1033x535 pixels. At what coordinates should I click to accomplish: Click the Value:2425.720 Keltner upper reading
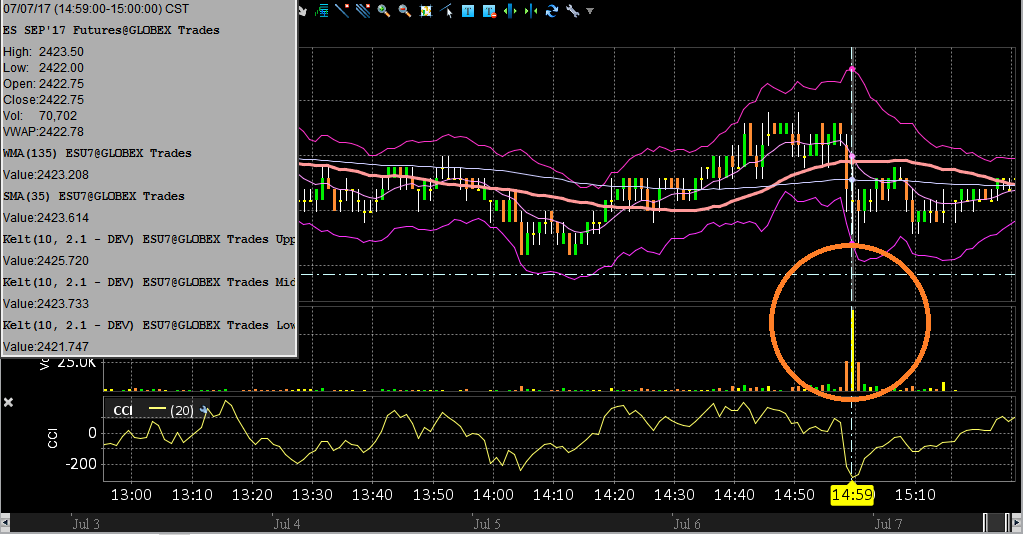tap(45, 260)
